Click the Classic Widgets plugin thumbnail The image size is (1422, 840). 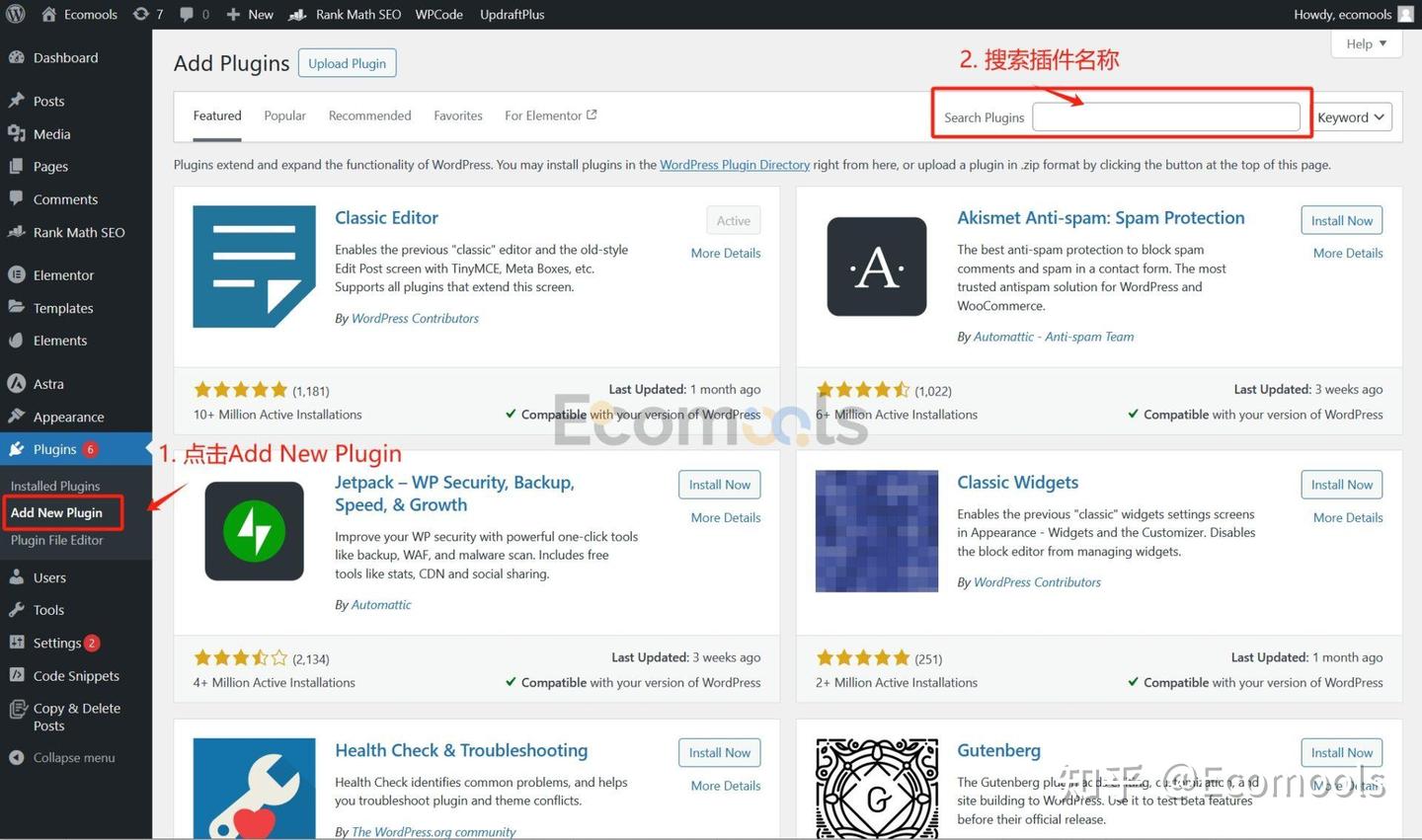click(876, 531)
